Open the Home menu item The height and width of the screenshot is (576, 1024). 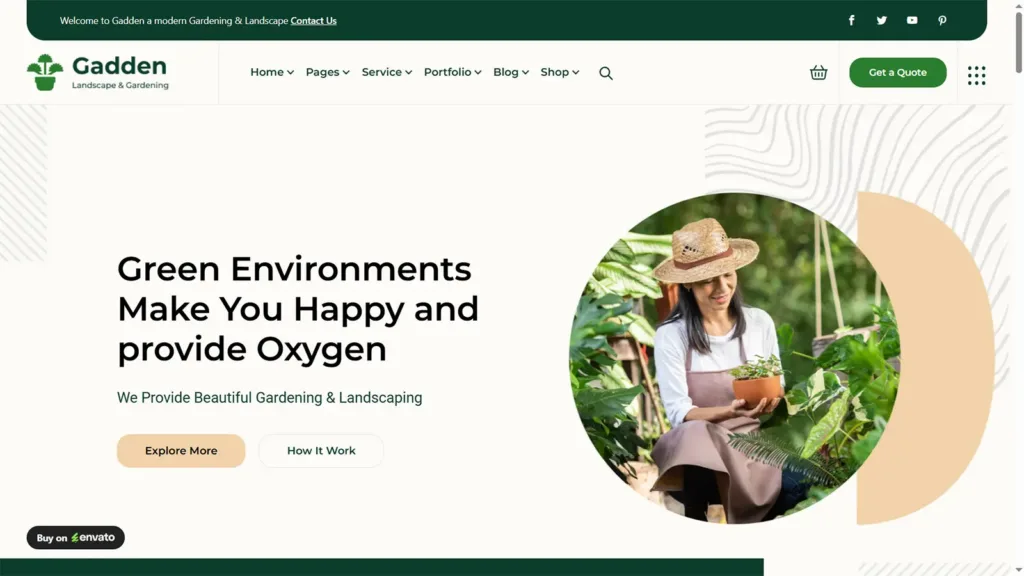tap(267, 72)
